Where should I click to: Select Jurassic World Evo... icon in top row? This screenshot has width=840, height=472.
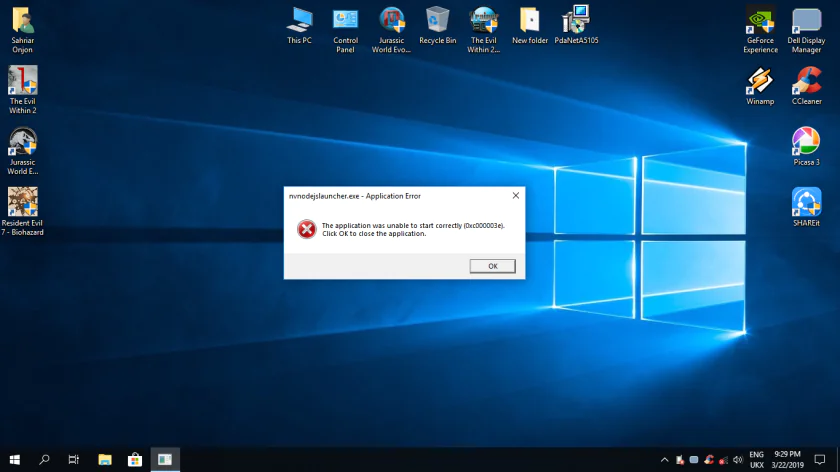[x=392, y=30]
